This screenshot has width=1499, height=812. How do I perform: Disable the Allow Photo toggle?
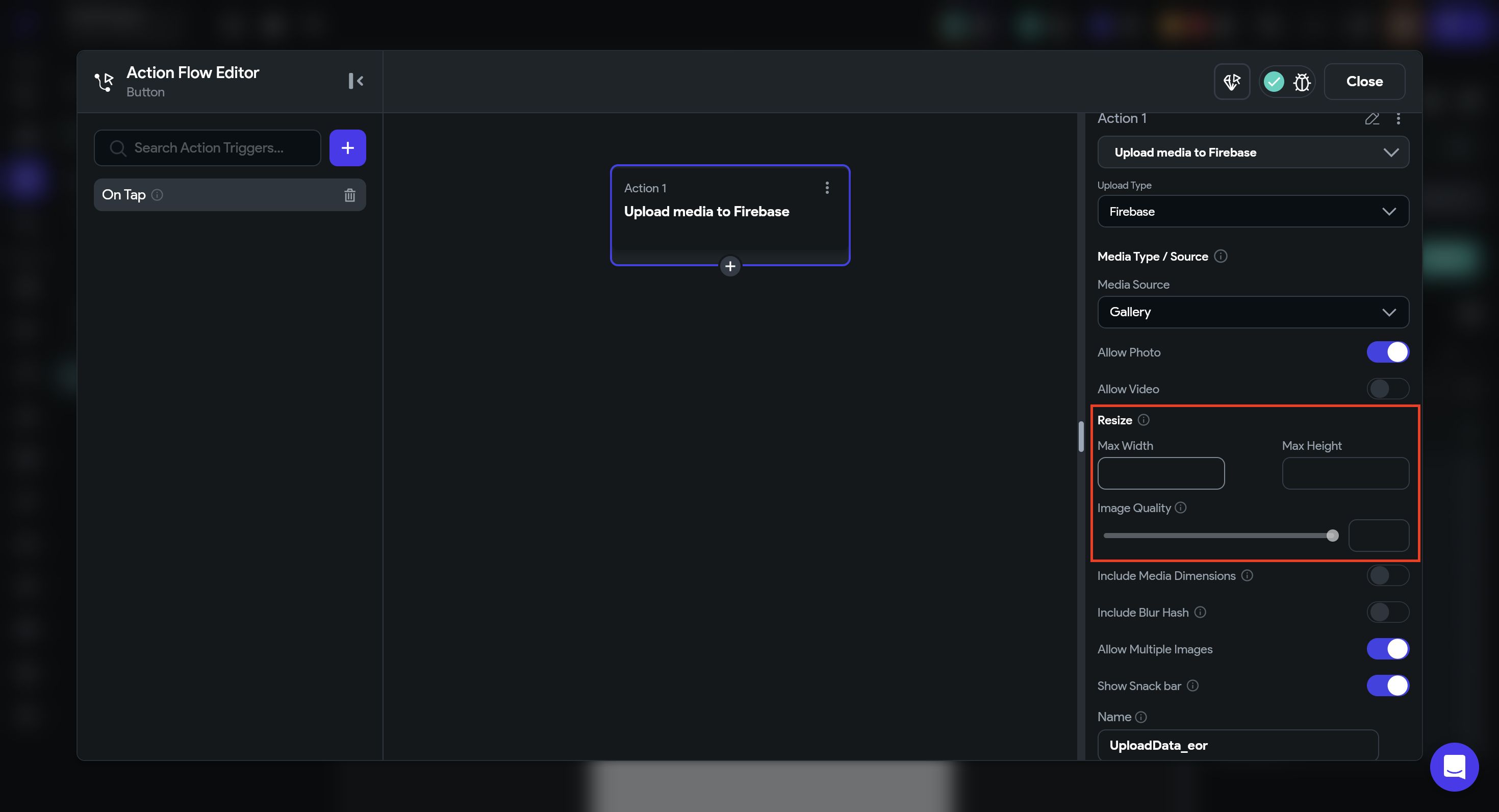click(1387, 352)
